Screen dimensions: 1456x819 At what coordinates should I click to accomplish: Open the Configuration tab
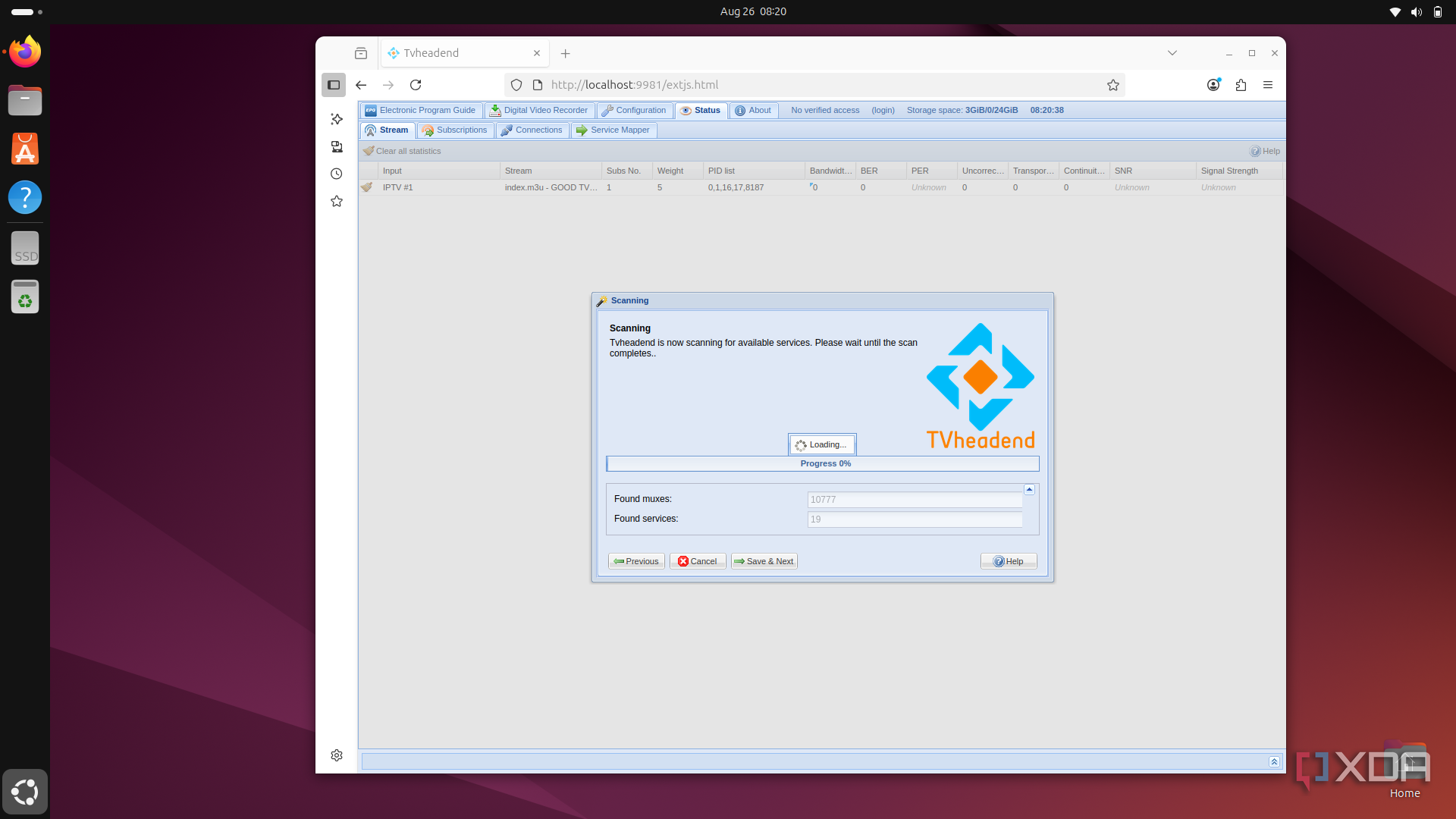click(635, 111)
